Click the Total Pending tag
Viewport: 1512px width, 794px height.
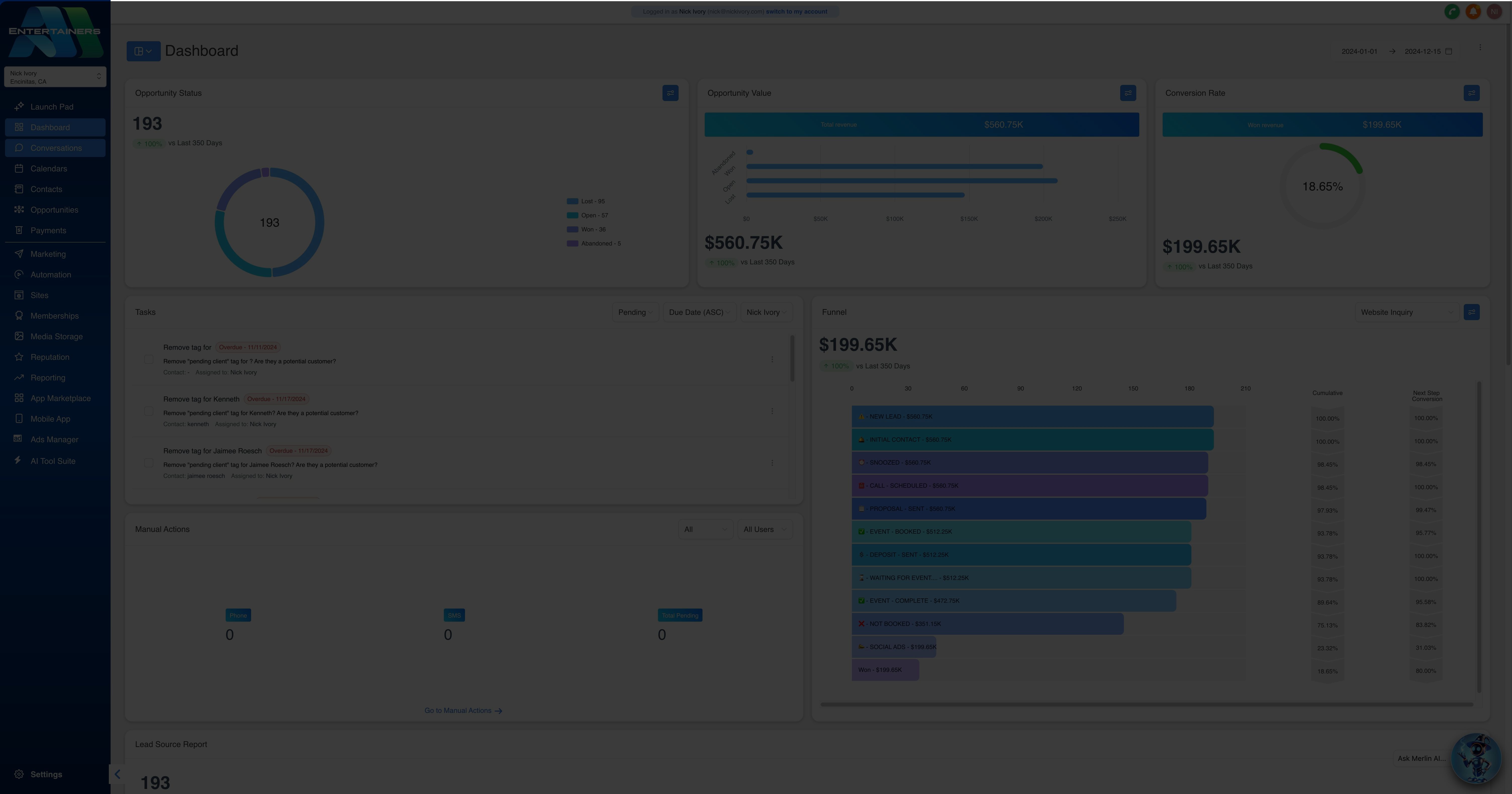pyautogui.click(x=680, y=616)
